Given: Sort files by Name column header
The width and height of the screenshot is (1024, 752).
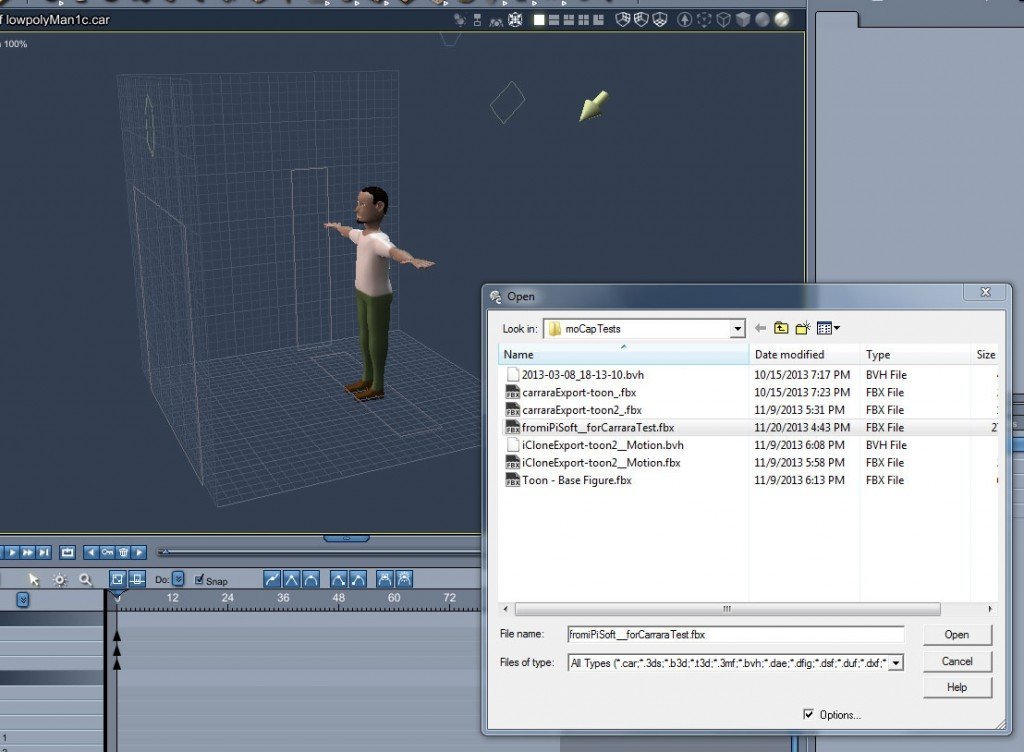Looking at the screenshot, I should click(x=623, y=354).
